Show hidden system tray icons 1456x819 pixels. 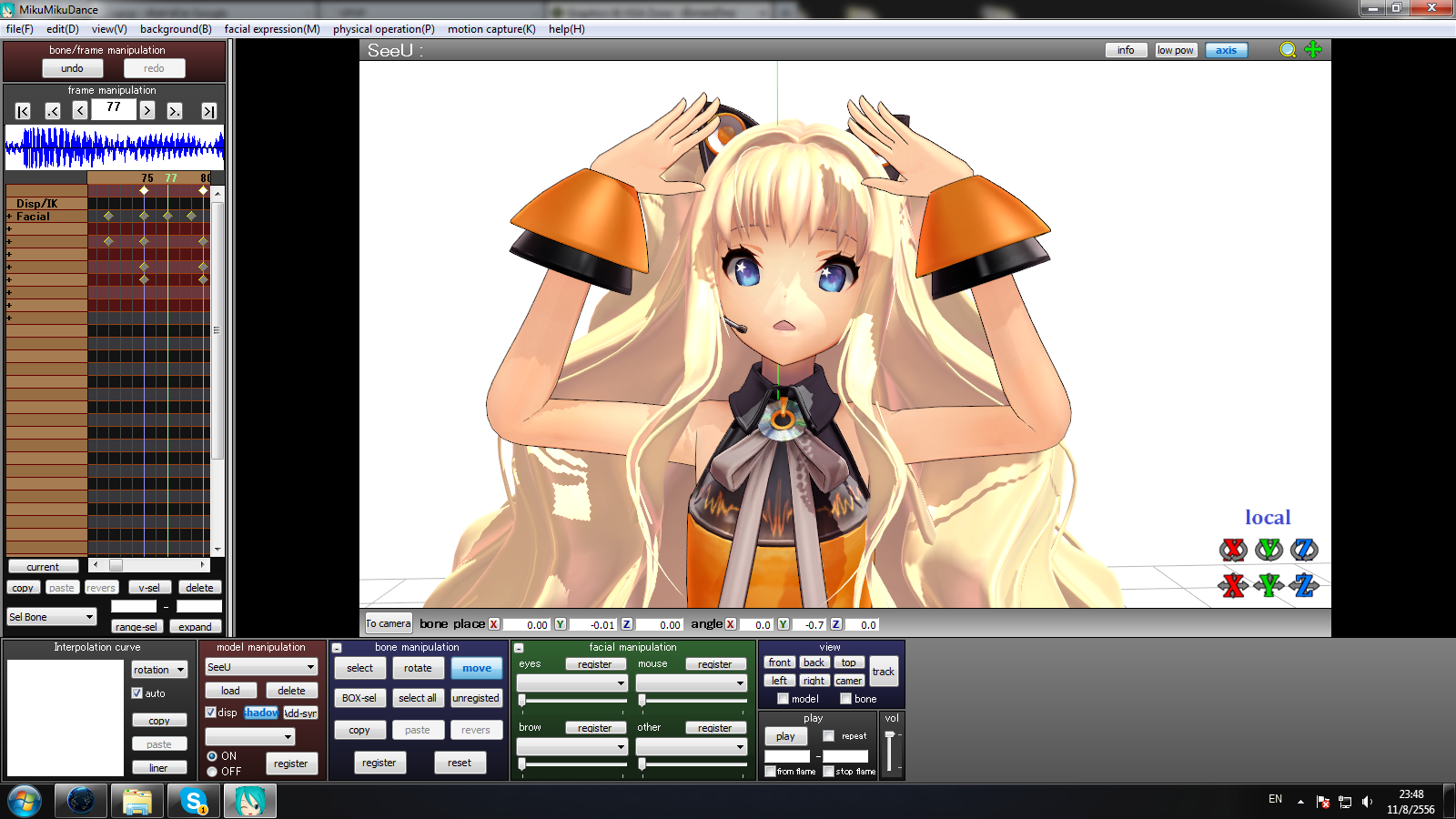tap(1300, 802)
